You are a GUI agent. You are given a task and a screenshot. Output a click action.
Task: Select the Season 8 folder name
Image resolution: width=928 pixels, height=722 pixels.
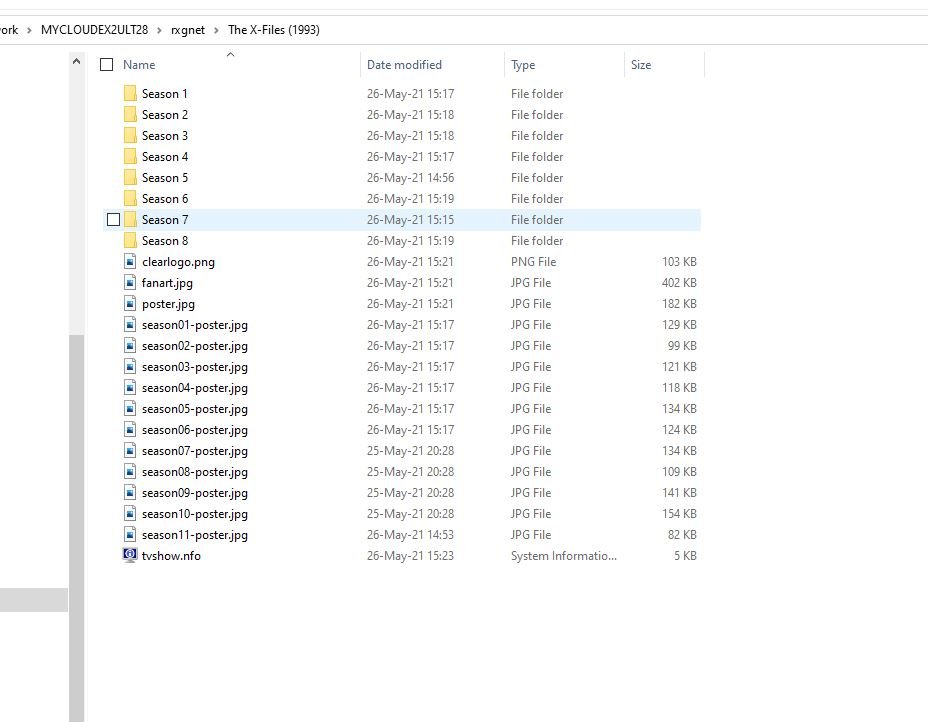point(165,240)
